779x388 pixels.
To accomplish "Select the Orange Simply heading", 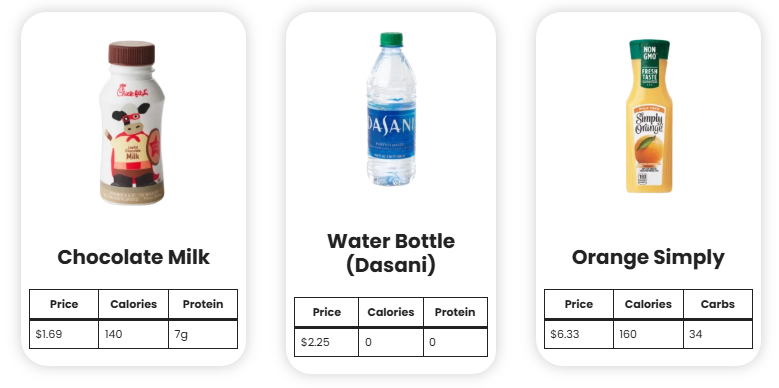I will point(648,257).
